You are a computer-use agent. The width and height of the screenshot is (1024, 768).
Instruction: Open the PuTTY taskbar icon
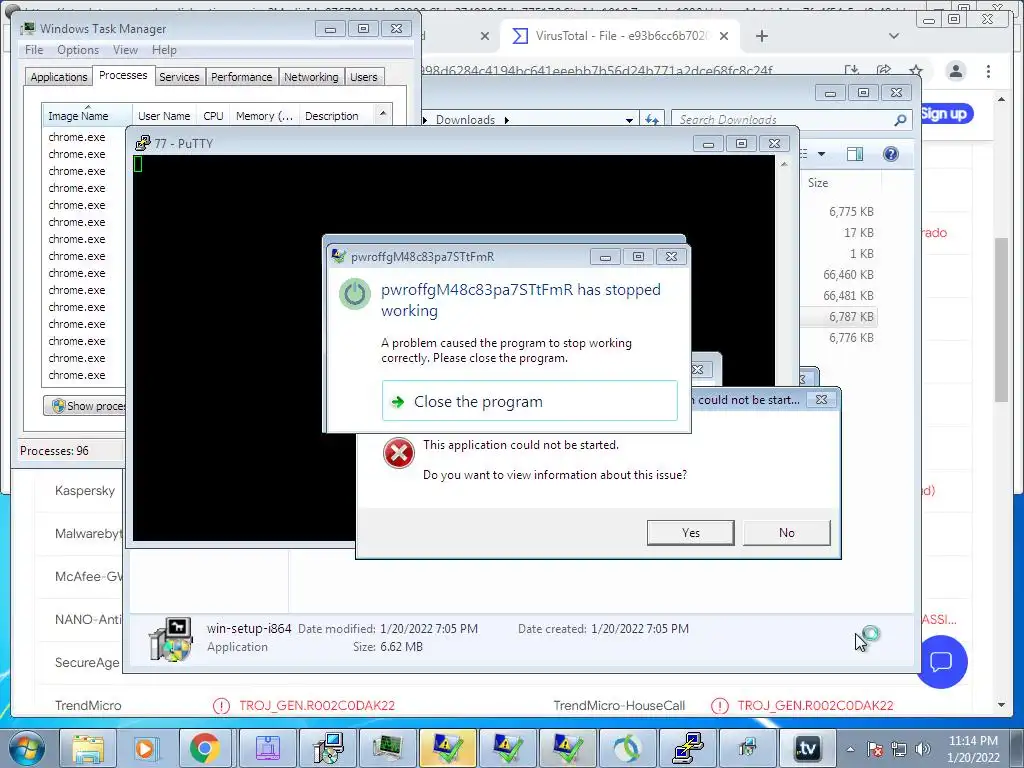[x=687, y=749]
